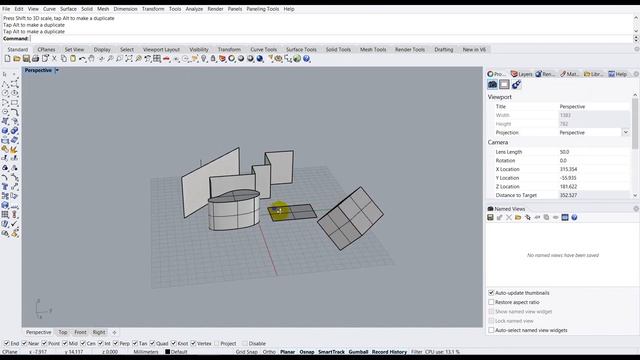Screen dimensions: 640x360
Task: Click the light bulb icon in toolbar
Action: pyautogui.click(x=204, y=59)
